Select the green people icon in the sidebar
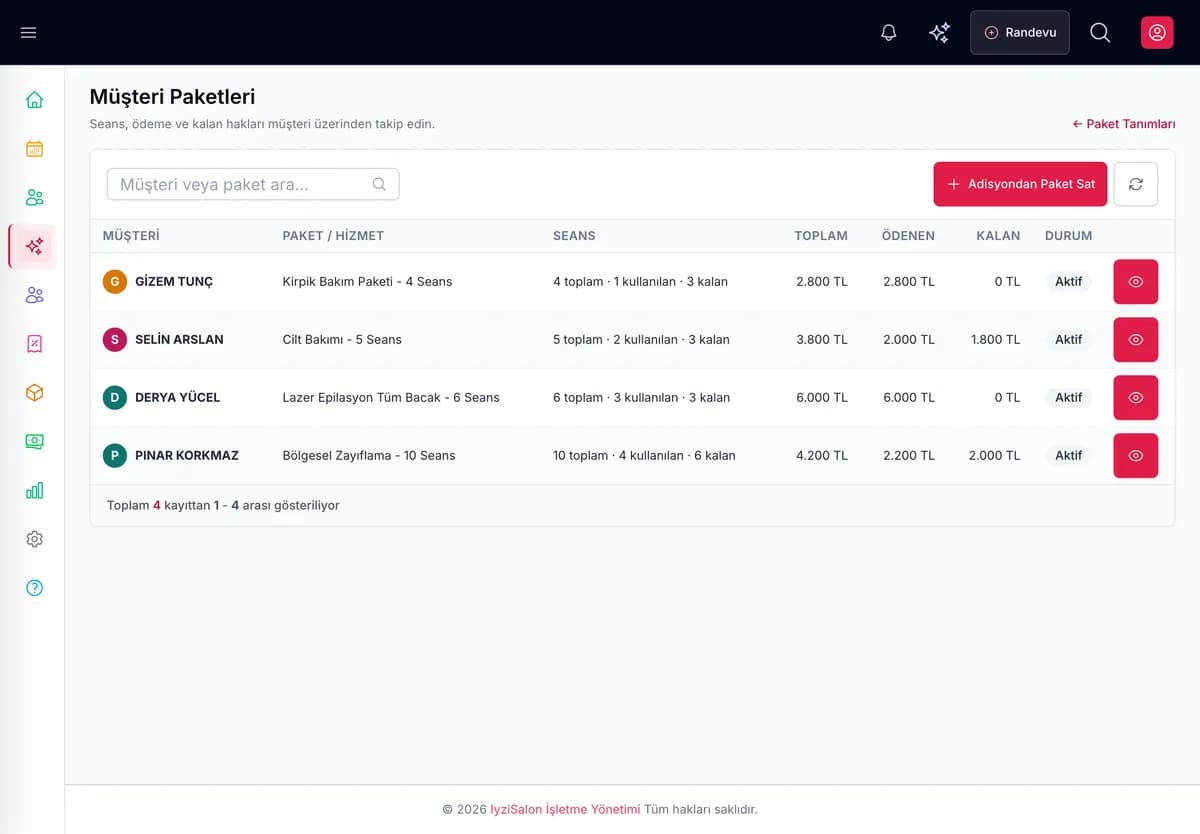 [34, 197]
